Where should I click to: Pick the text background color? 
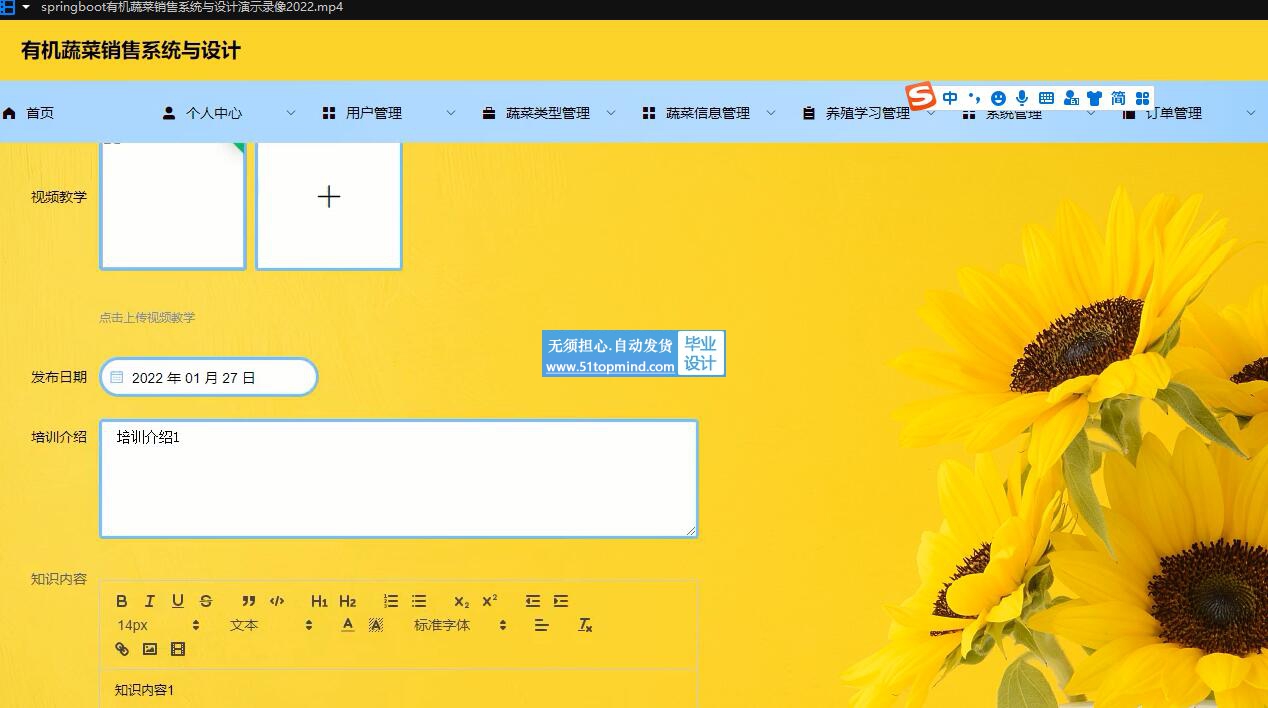(376, 625)
